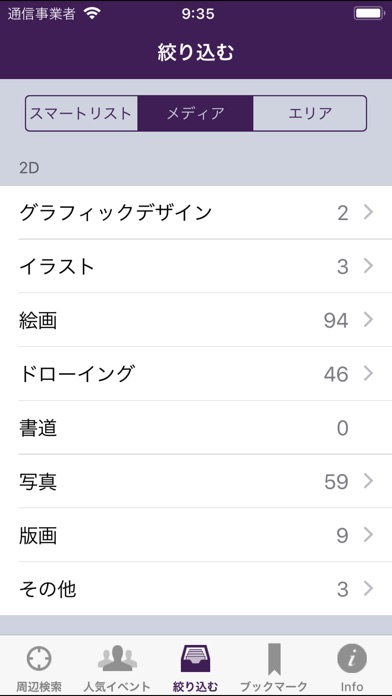This screenshot has width=392, height=696.
Task: Tap the 書道 row with zero count
Action: point(196,427)
